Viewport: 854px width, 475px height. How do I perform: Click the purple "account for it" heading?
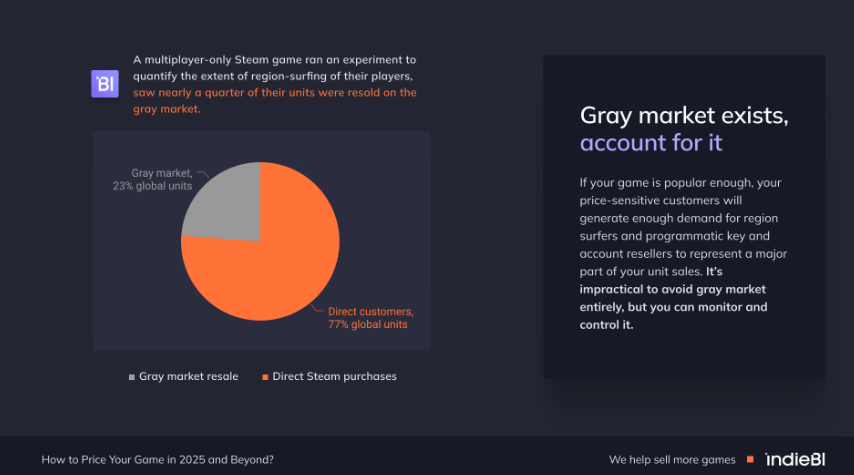point(650,142)
